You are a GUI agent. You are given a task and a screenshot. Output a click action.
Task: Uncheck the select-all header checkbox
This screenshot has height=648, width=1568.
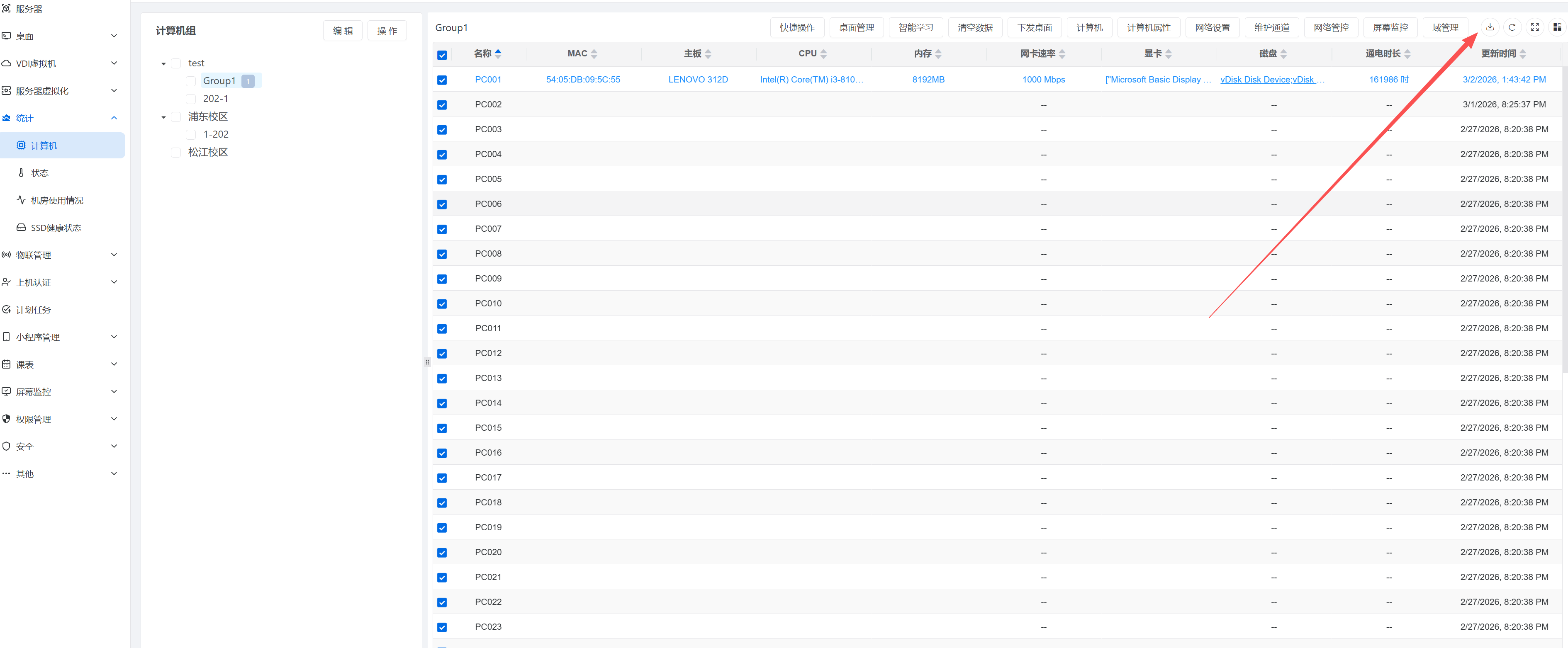(442, 56)
